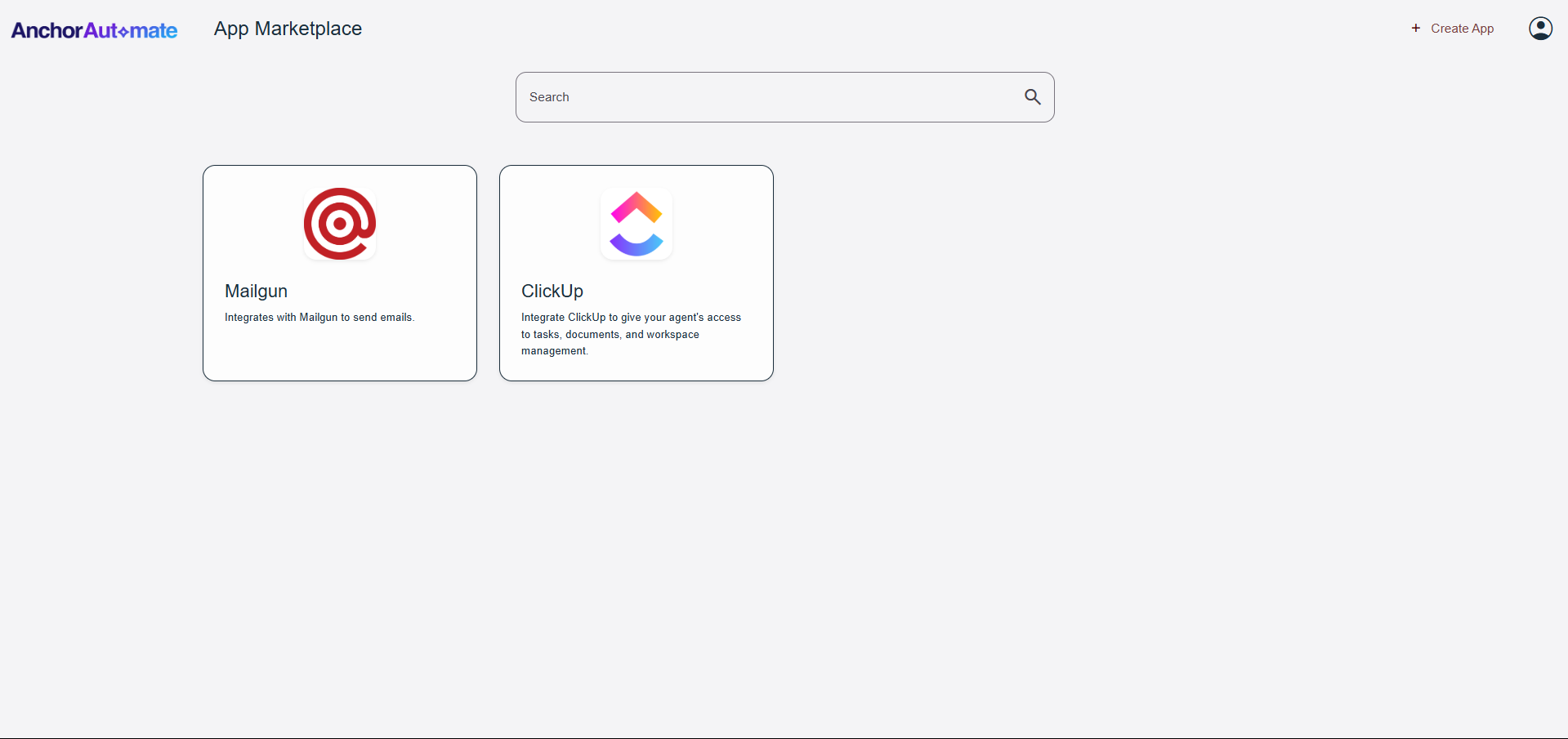Viewport: 1568px width, 739px height.
Task: Click the plus icon next to Create App
Action: (x=1414, y=27)
